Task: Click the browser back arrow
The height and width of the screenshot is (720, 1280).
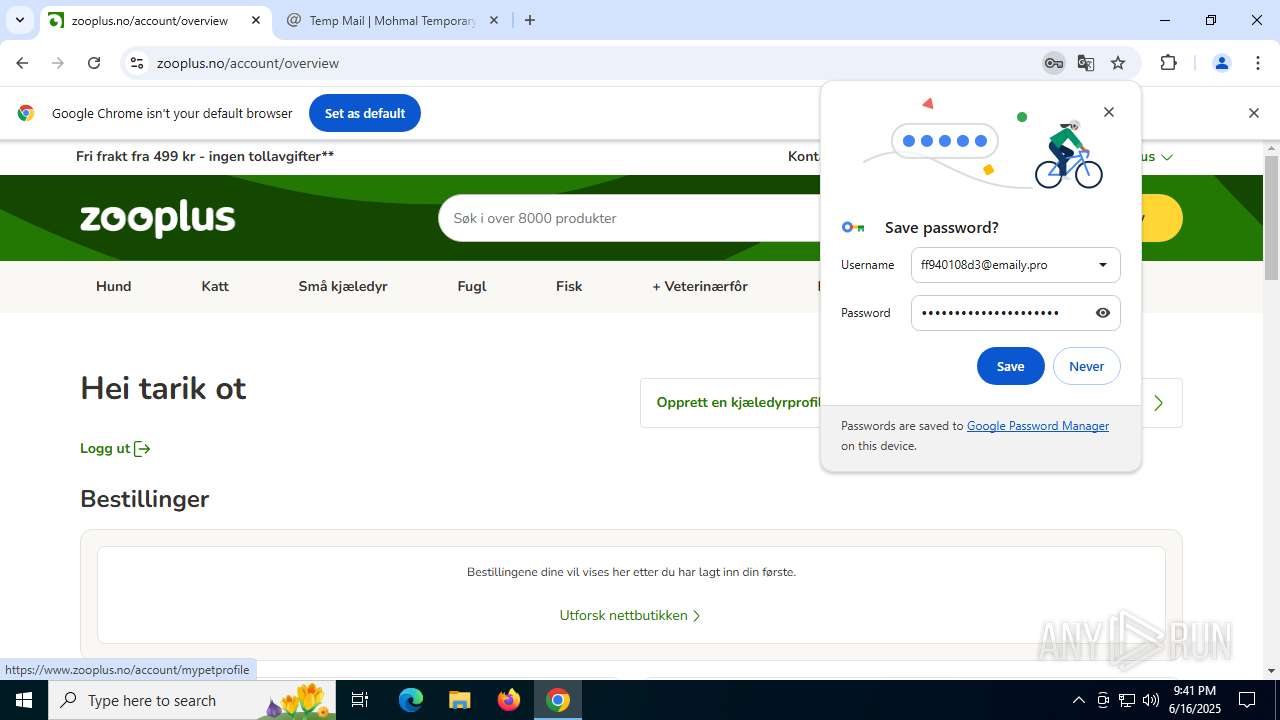Action: click(22, 63)
